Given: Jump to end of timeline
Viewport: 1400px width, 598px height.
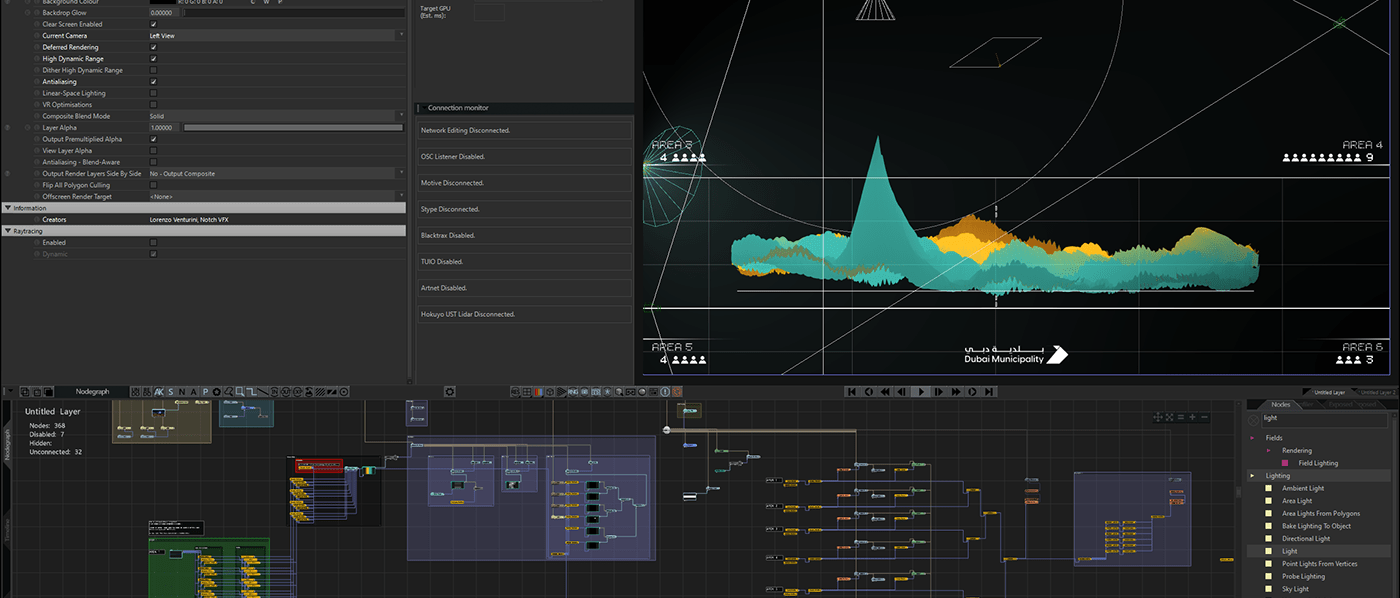Looking at the screenshot, I should pyautogui.click(x=989, y=391).
